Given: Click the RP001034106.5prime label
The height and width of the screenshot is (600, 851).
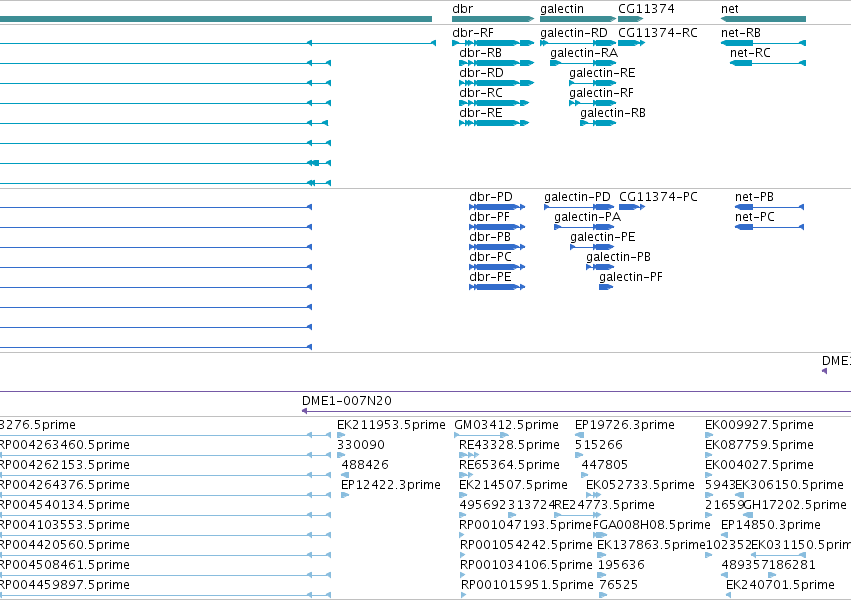Looking at the screenshot, I should (526, 565).
